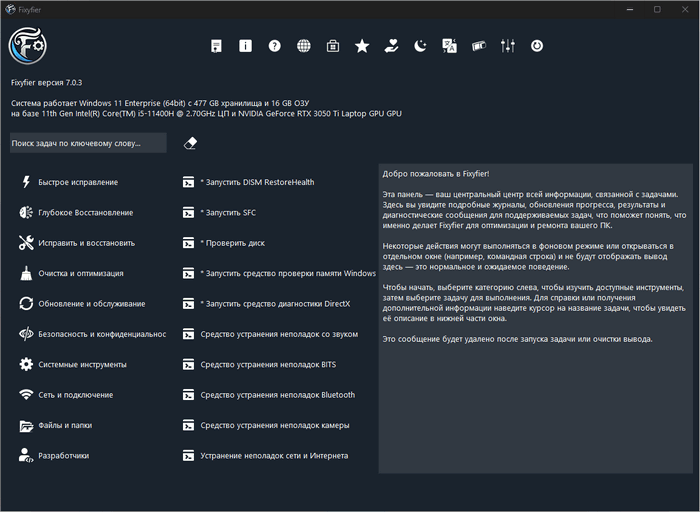
Task: Click the Средство устранения неполадок BITS text
Action: (x=268, y=365)
